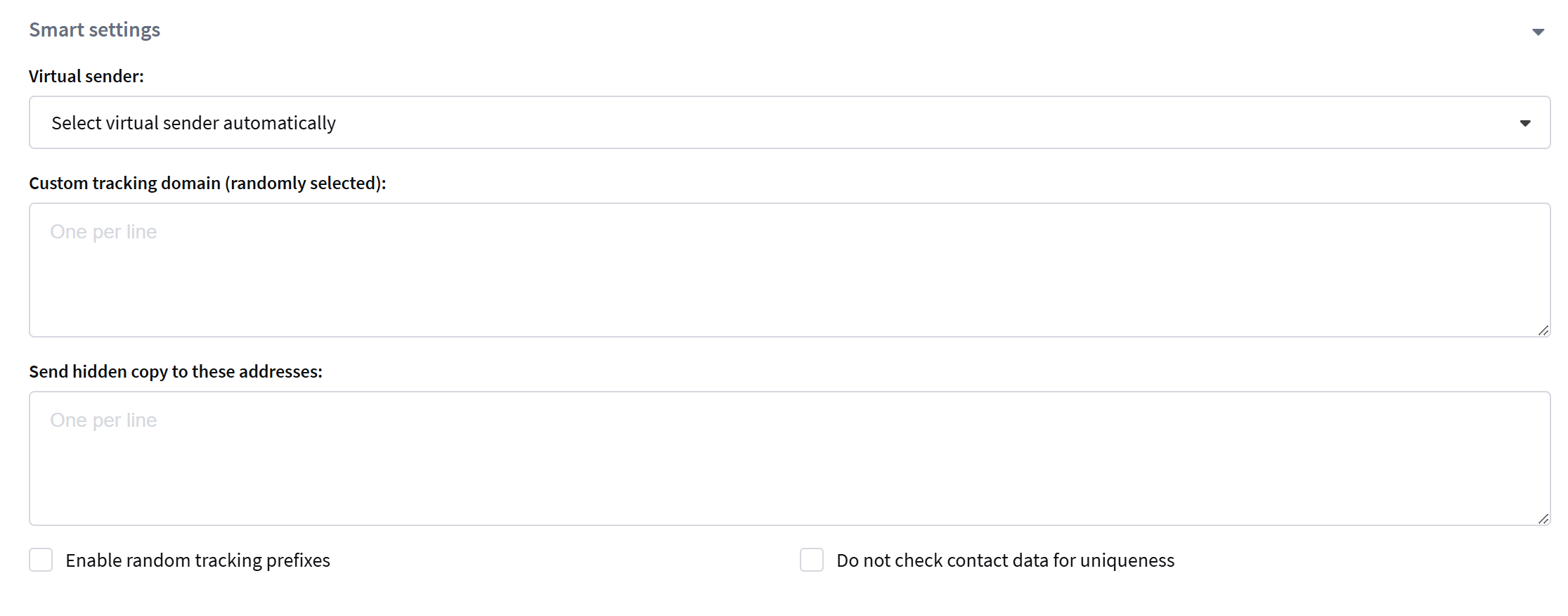Screen dimensions: 1568x616
Task: Click 'Custom tracking domain (randomly selected):' label
Action: tap(207, 183)
